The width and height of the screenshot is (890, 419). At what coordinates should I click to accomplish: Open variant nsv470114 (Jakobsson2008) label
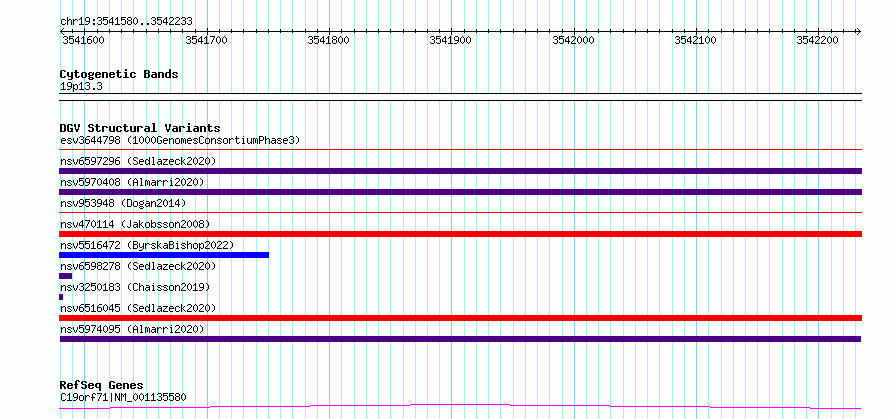click(x=135, y=224)
